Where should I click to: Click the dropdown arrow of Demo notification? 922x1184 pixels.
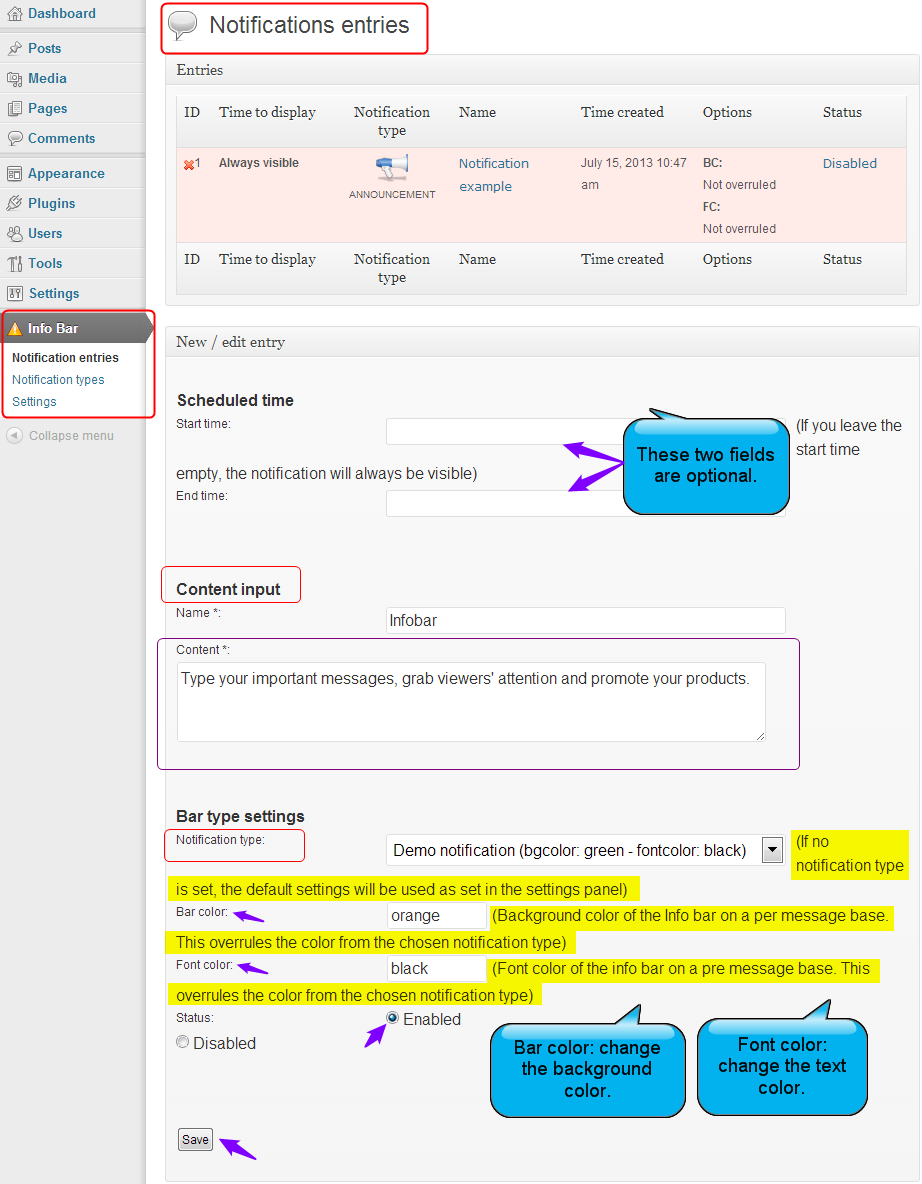coord(772,850)
